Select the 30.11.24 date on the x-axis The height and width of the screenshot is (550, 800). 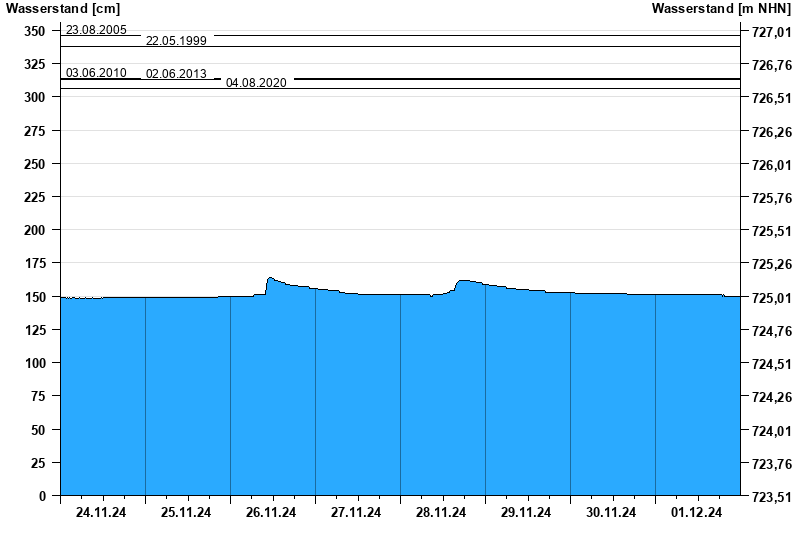pos(611,513)
